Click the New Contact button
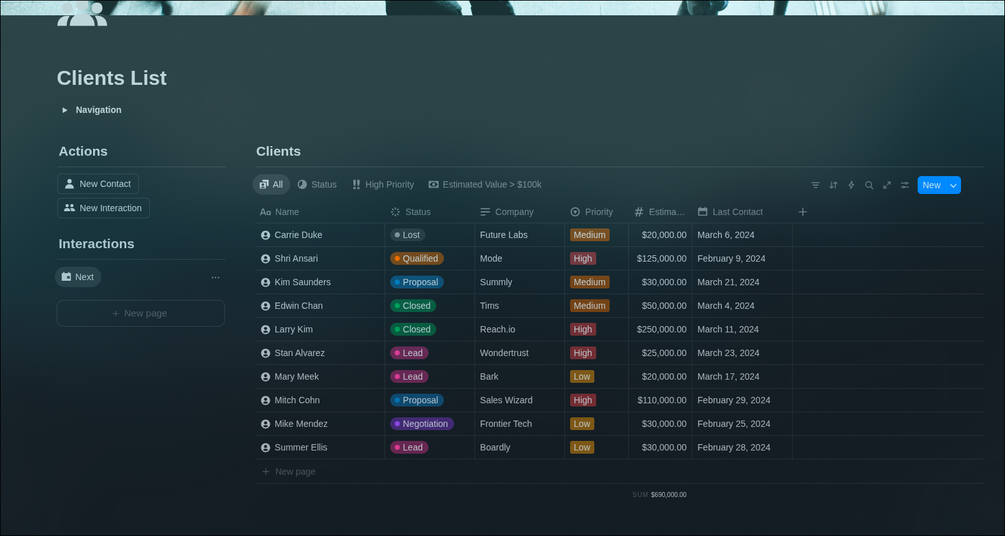The width and height of the screenshot is (1005, 536). point(98,184)
